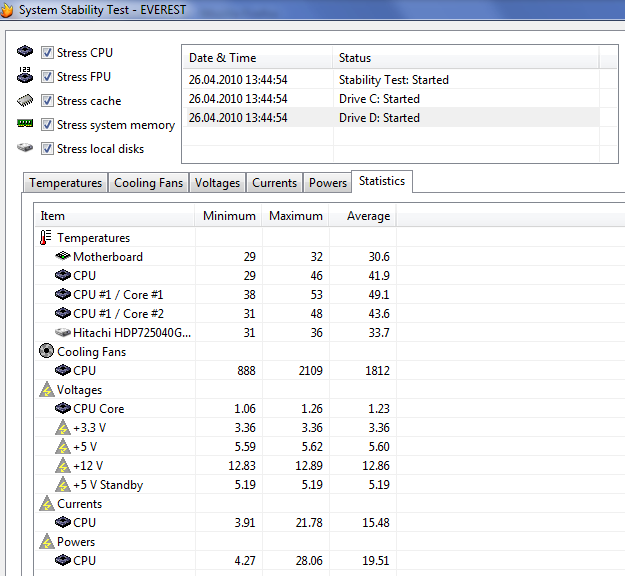
Task: Click CPU fan maximum value 2109
Action: point(311,371)
